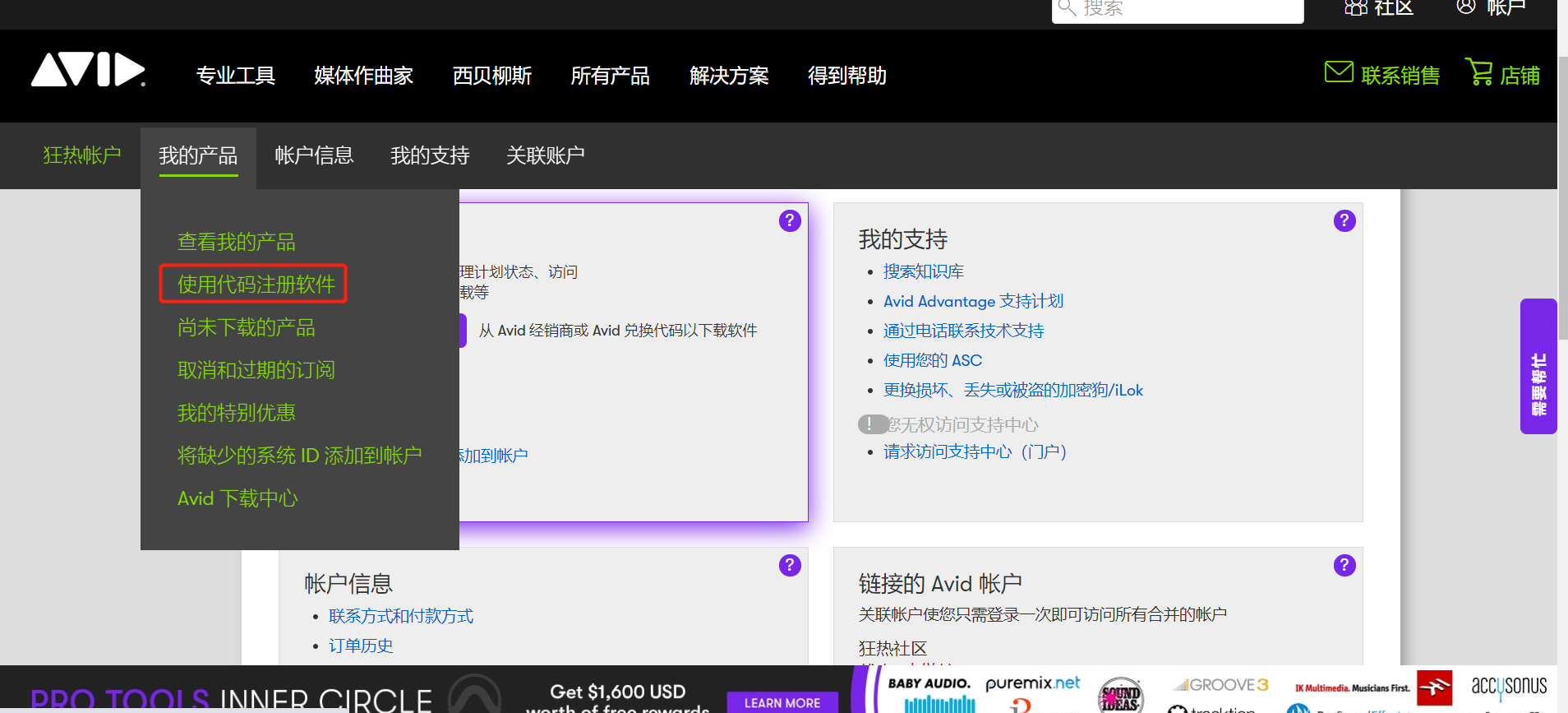This screenshot has width=1568, height=713.
Task: Click the Groove3 logo
Action: click(x=1222, y=685)
